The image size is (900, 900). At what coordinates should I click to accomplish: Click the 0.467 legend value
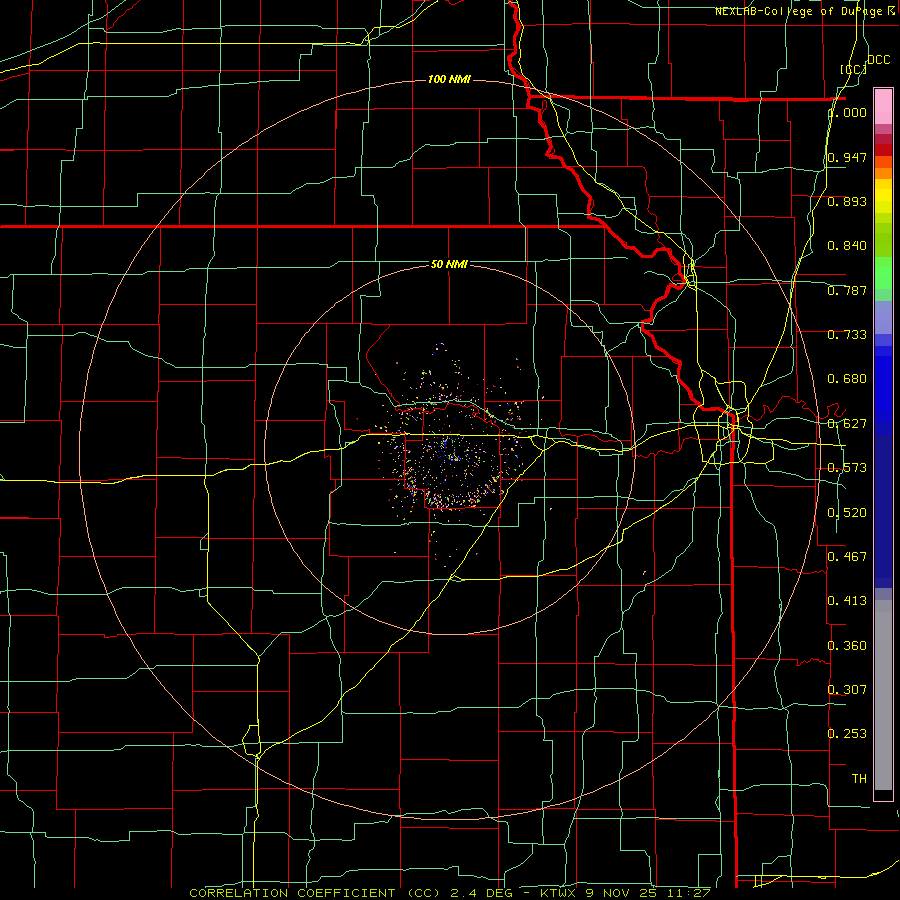point(847,556)
